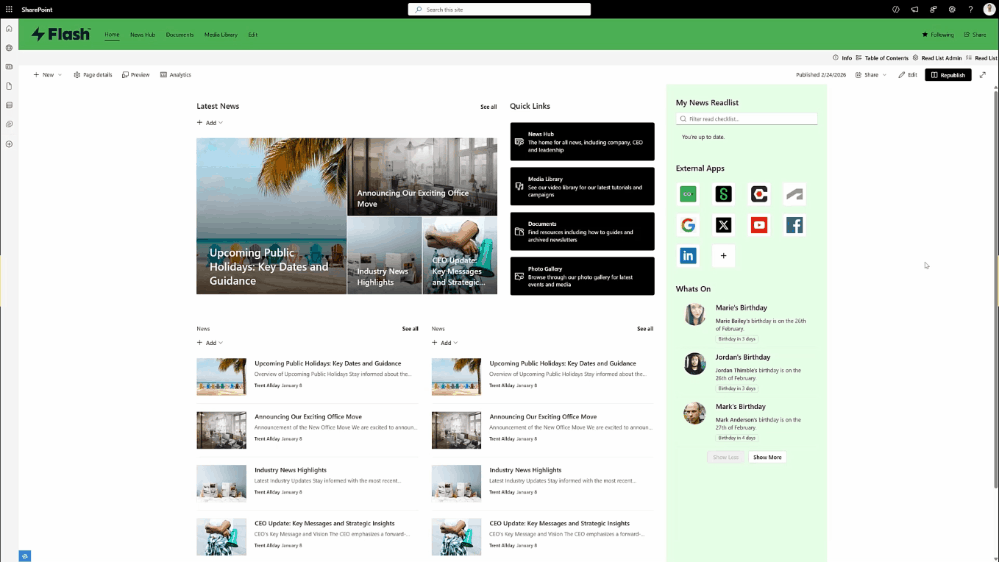The image size is (999, 562).
Task: Click the help question mark icon
Action: click(x=970, y=9)
